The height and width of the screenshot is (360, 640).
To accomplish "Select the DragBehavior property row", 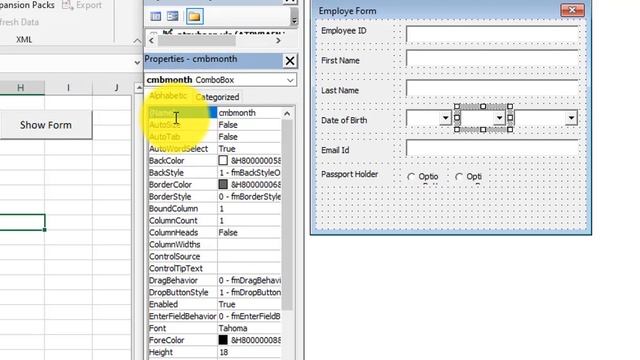I will coord(214,280).
